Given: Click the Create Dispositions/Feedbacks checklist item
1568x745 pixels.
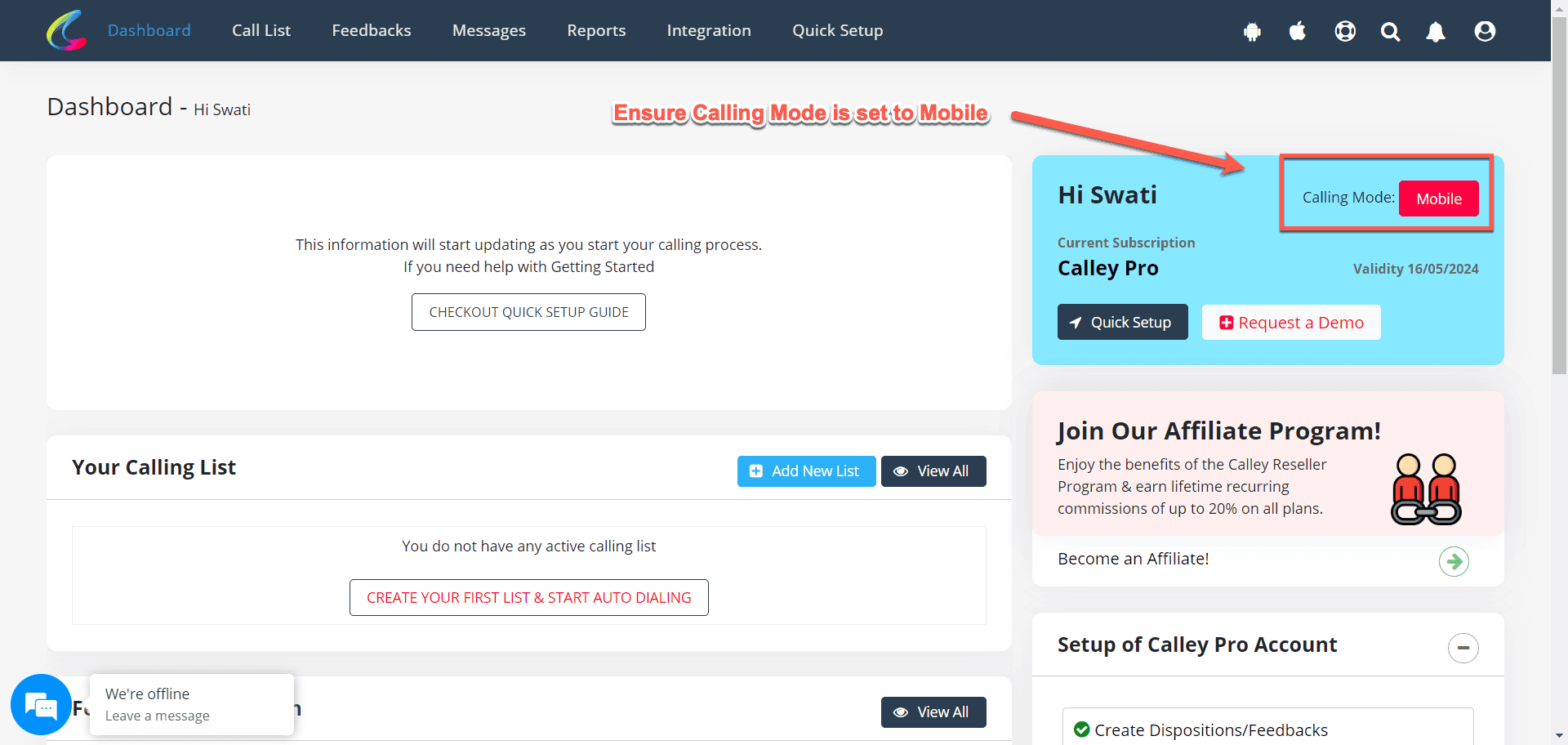Looking at the screenshot, I should [x=1210, y=729].
